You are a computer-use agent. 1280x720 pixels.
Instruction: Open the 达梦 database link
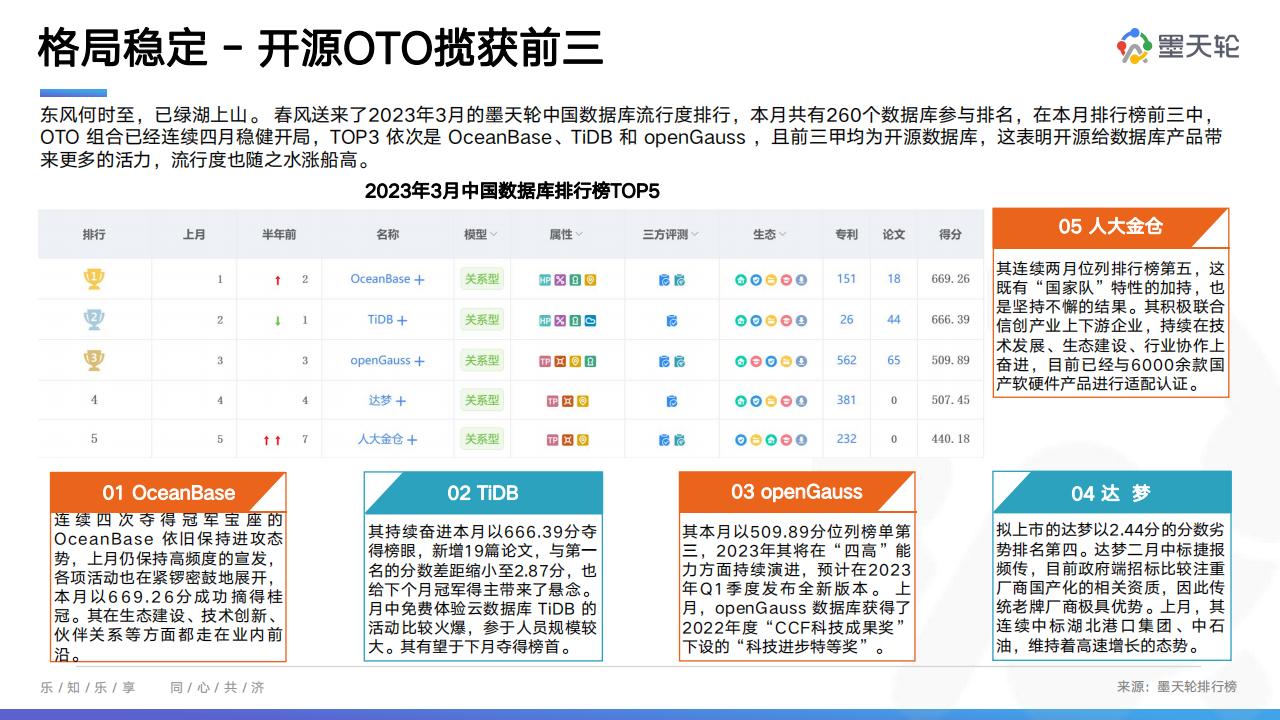pos(380,400)
